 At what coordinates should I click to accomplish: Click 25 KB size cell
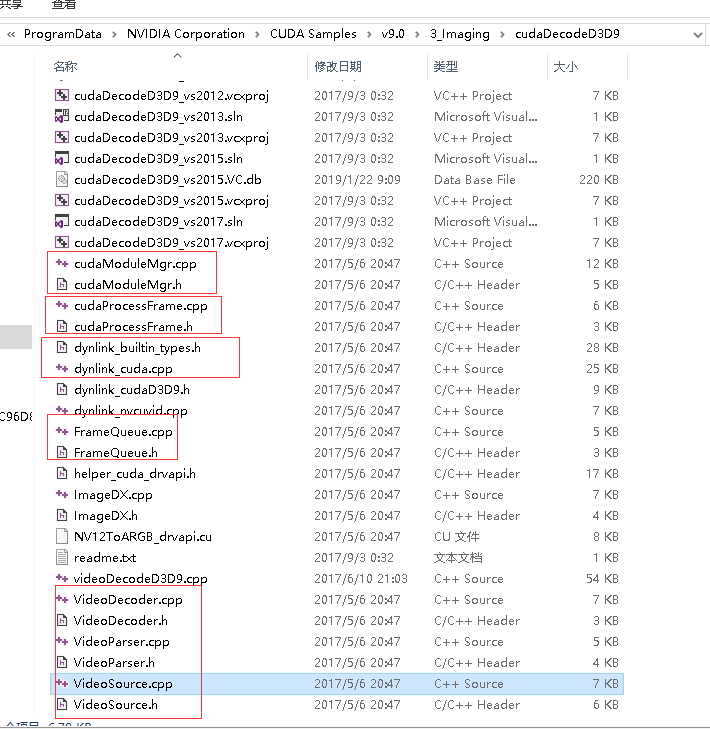[602, 369]
